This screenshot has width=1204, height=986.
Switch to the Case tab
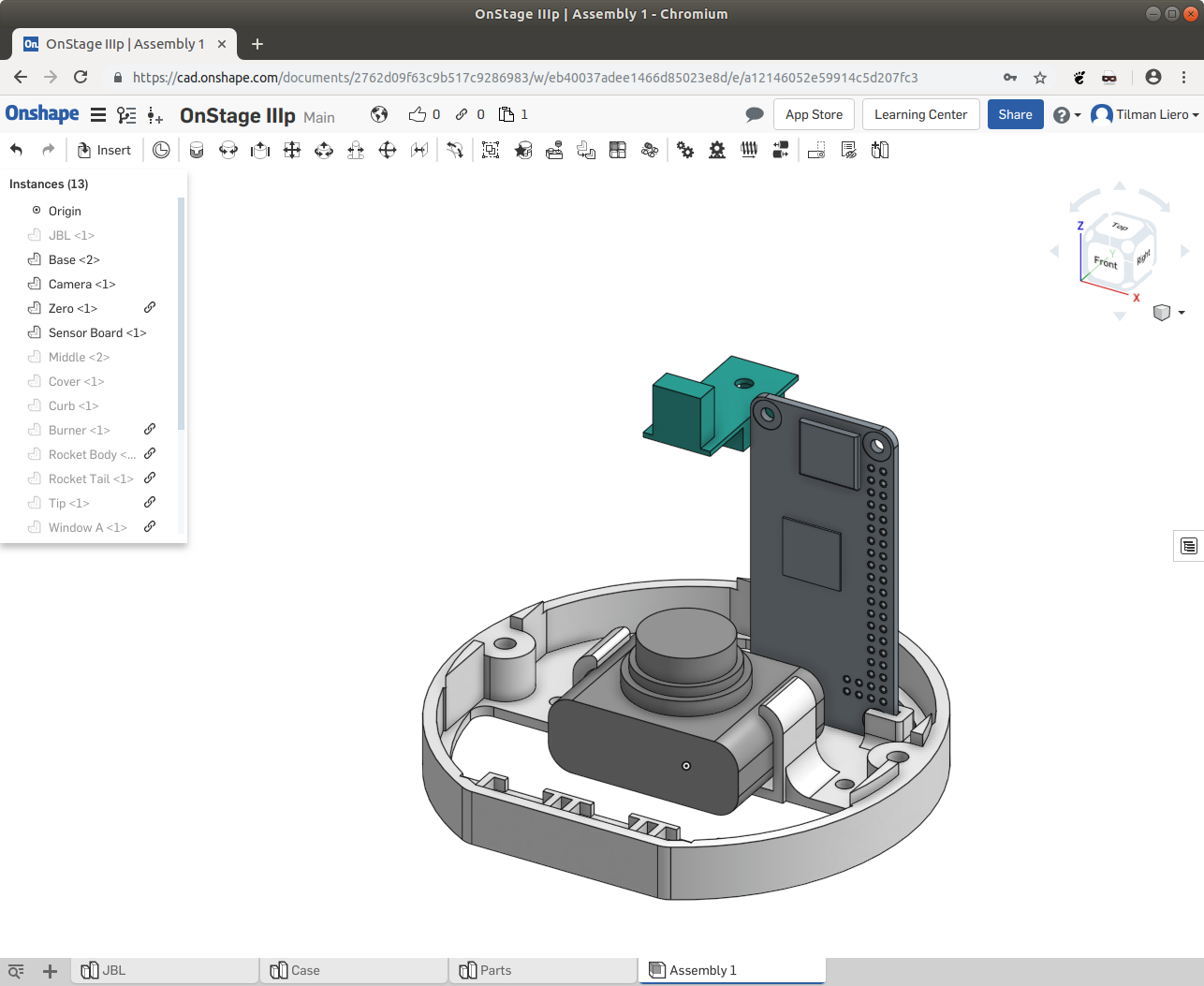click(x=354, y=970)
